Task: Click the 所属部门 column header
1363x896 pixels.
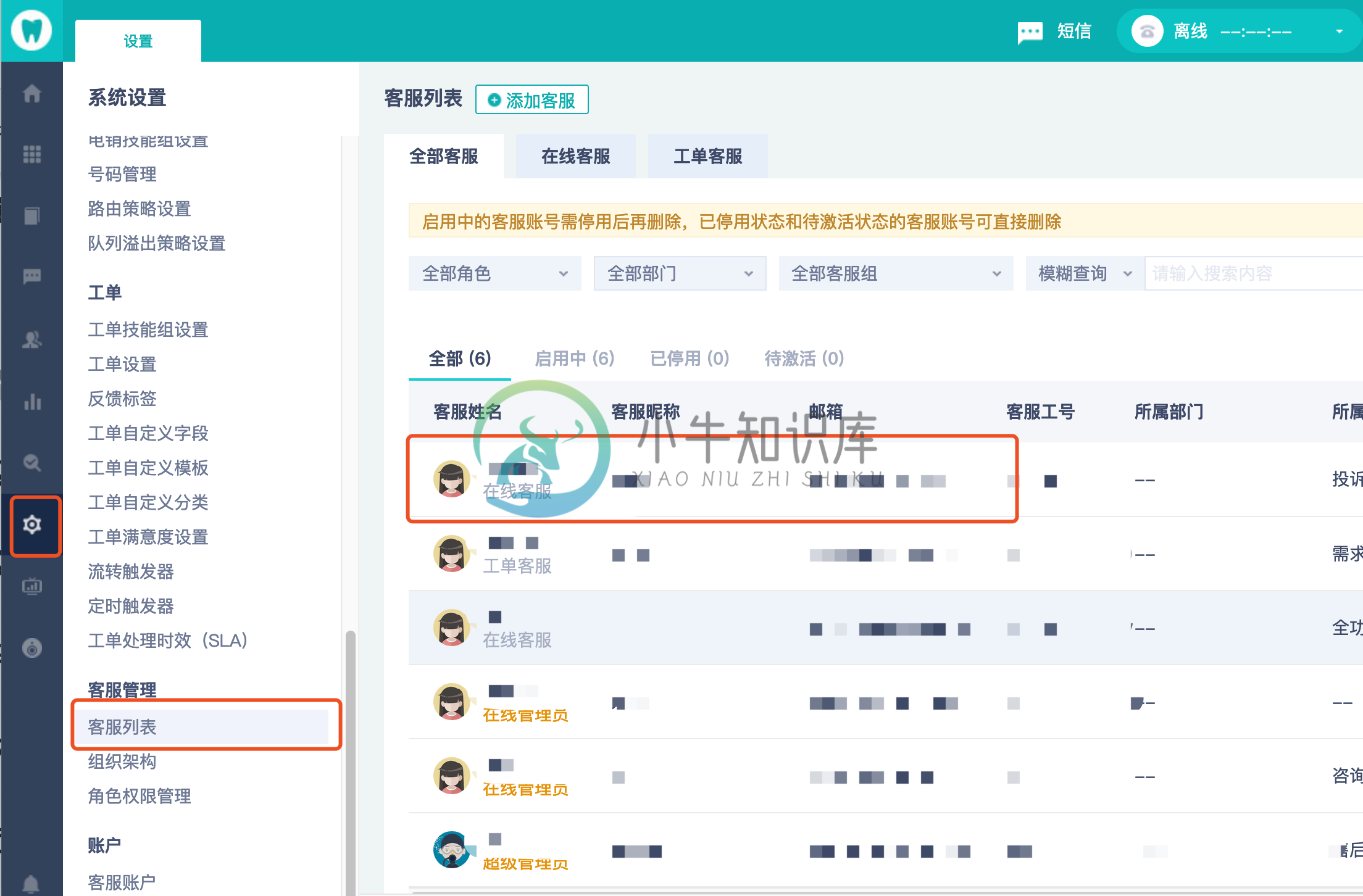Action: point(1169,412)
